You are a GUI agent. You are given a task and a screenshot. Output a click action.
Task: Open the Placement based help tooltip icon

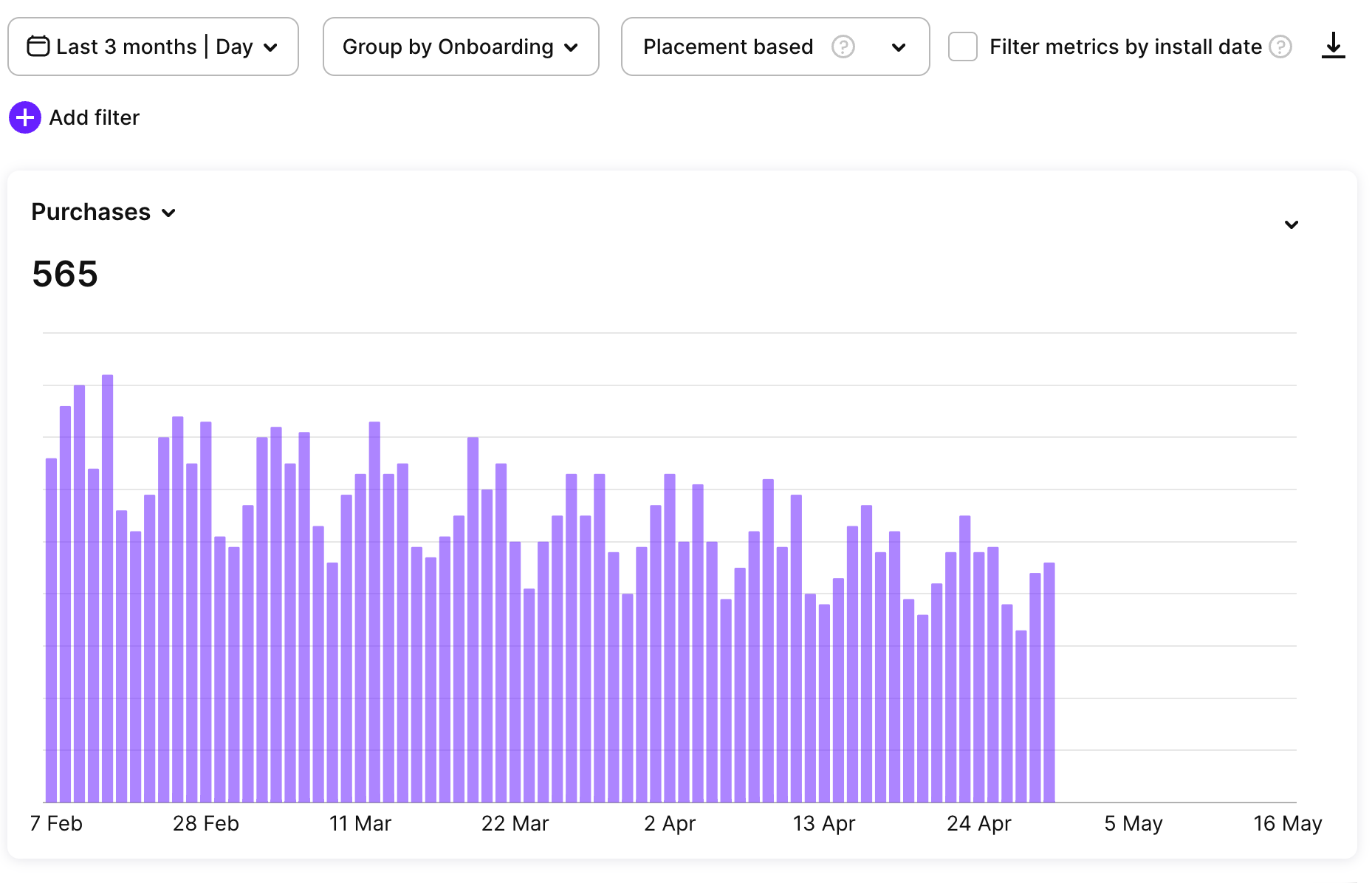coord(844,47)
